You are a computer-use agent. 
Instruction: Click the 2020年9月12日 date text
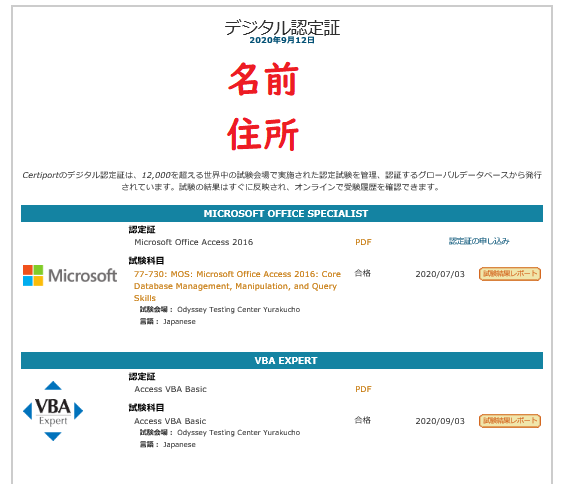coord(282,40)
